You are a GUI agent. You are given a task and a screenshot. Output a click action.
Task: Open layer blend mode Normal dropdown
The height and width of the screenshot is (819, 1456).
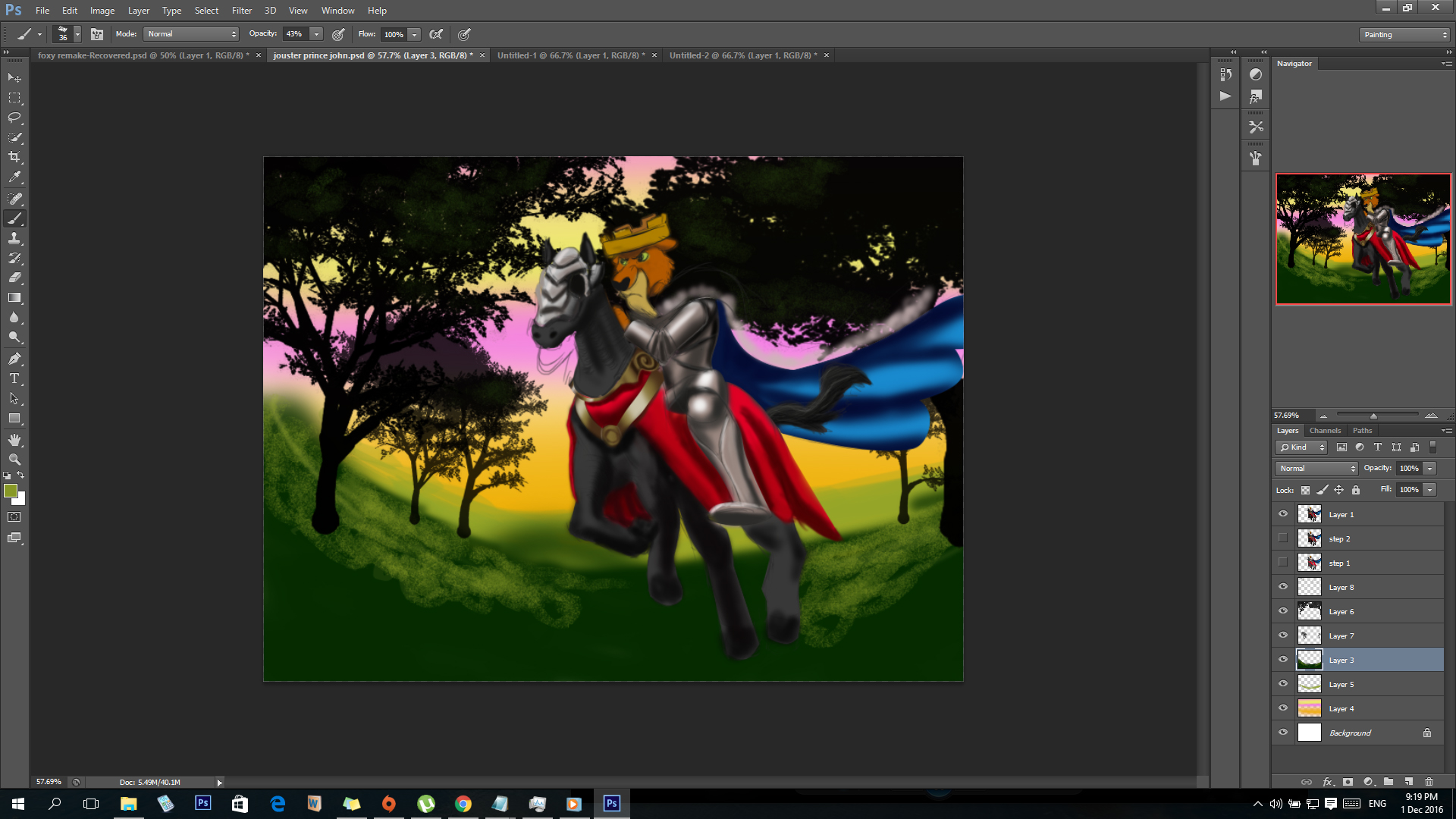(1316, 468)
